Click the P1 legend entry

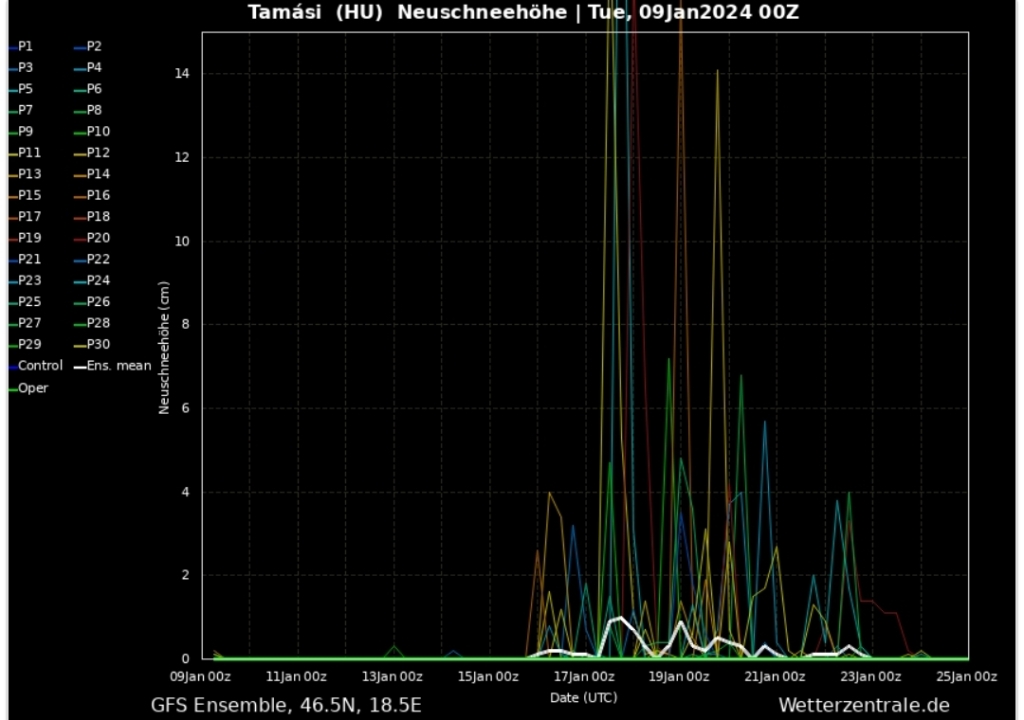(25, 46)
